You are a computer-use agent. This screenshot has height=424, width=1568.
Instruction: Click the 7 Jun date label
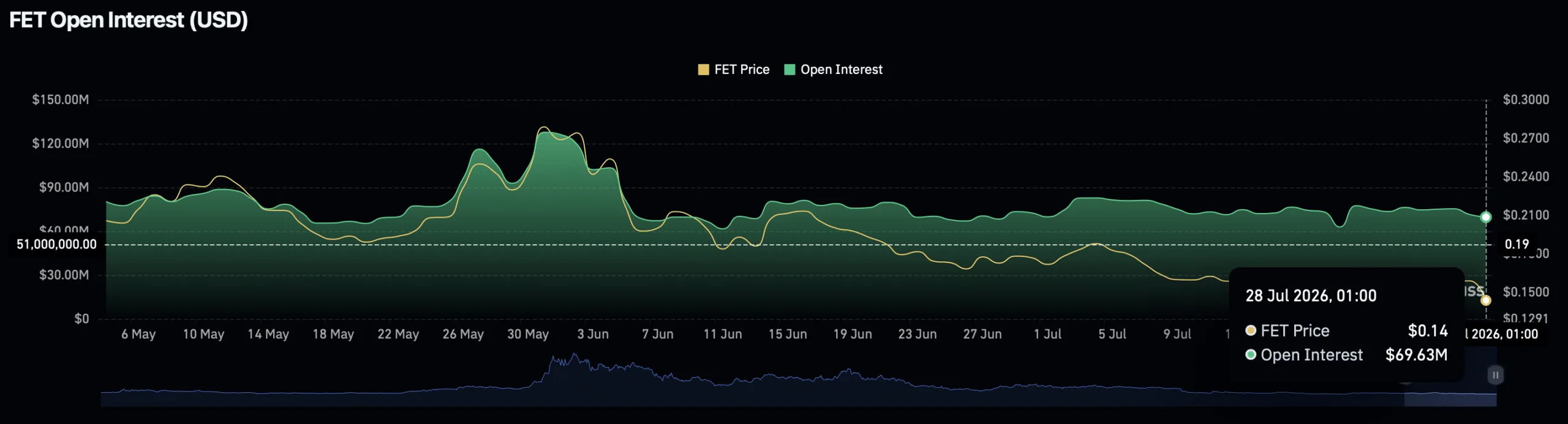[x=658, y=334]
